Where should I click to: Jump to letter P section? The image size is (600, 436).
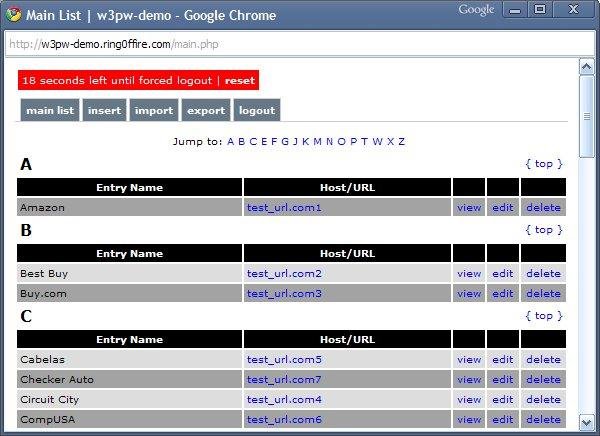click(x=354, y=142)
